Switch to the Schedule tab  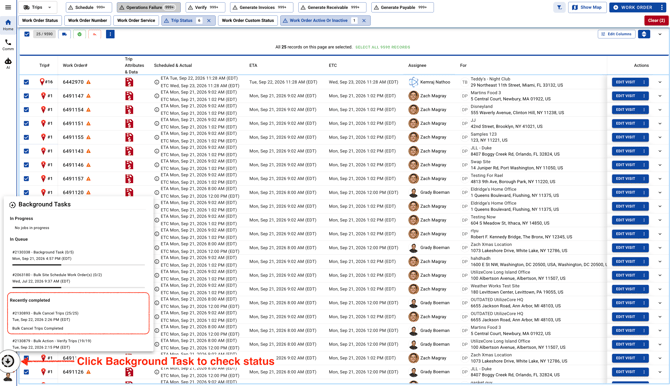coord(88,7)
